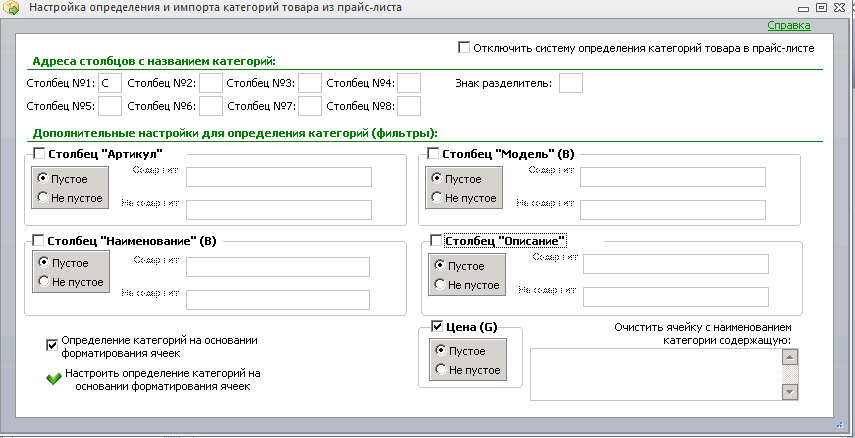Open the Справка help link
This screenshot has width=855, height=438.
pyautogui.click(x=788, y=26)
